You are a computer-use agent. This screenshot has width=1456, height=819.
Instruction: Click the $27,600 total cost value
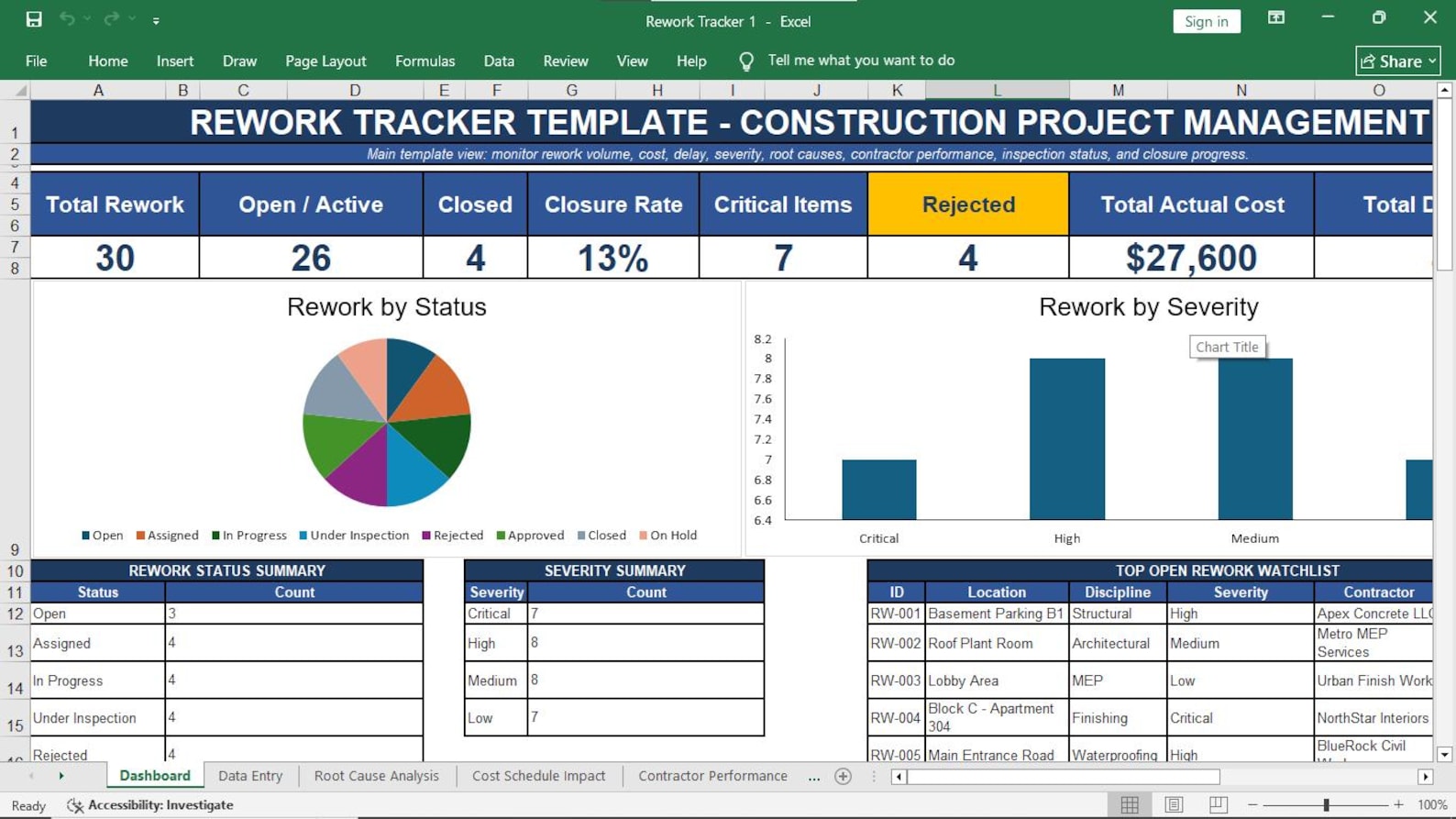(1191, 258)
